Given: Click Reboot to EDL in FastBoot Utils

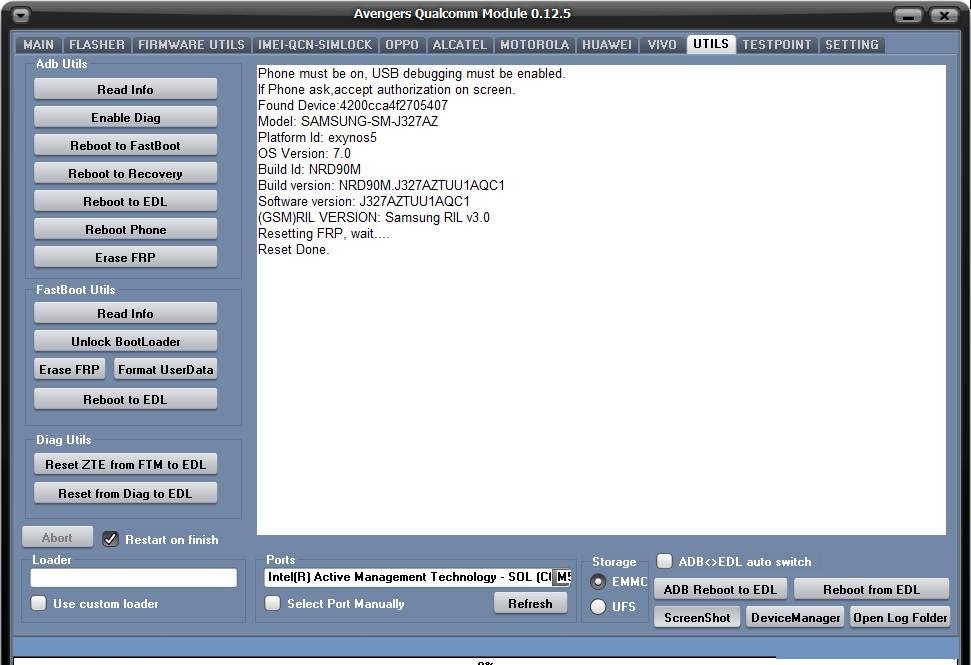Looking at the screenshot, I should [x=125, y=399].
